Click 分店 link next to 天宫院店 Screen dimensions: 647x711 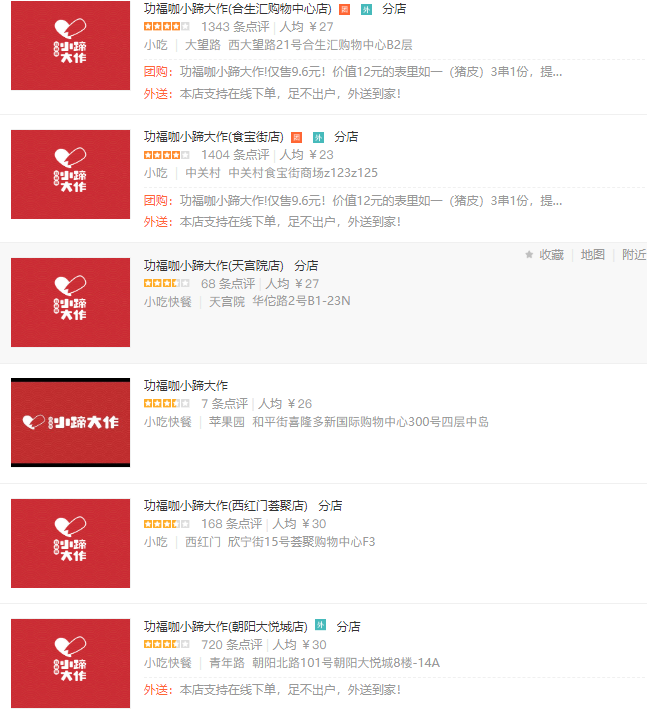point(306,265)
